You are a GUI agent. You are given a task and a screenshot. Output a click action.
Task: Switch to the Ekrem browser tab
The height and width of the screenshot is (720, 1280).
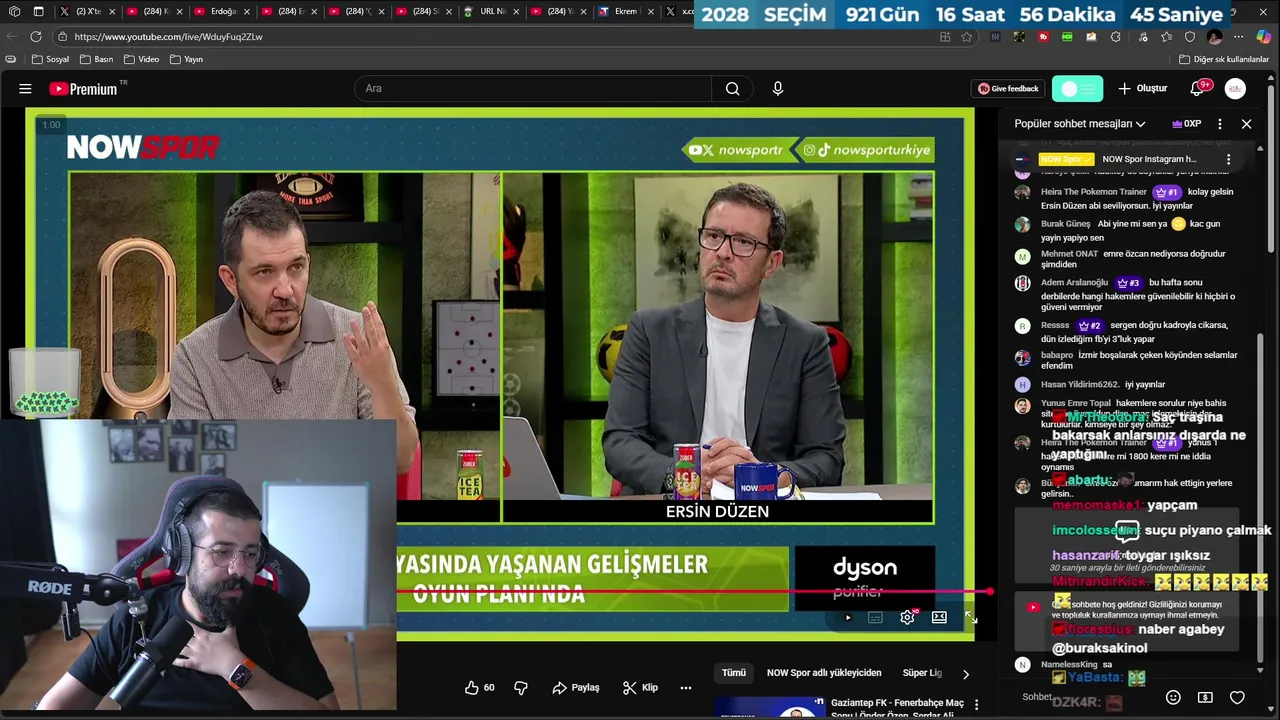(625, 11)
